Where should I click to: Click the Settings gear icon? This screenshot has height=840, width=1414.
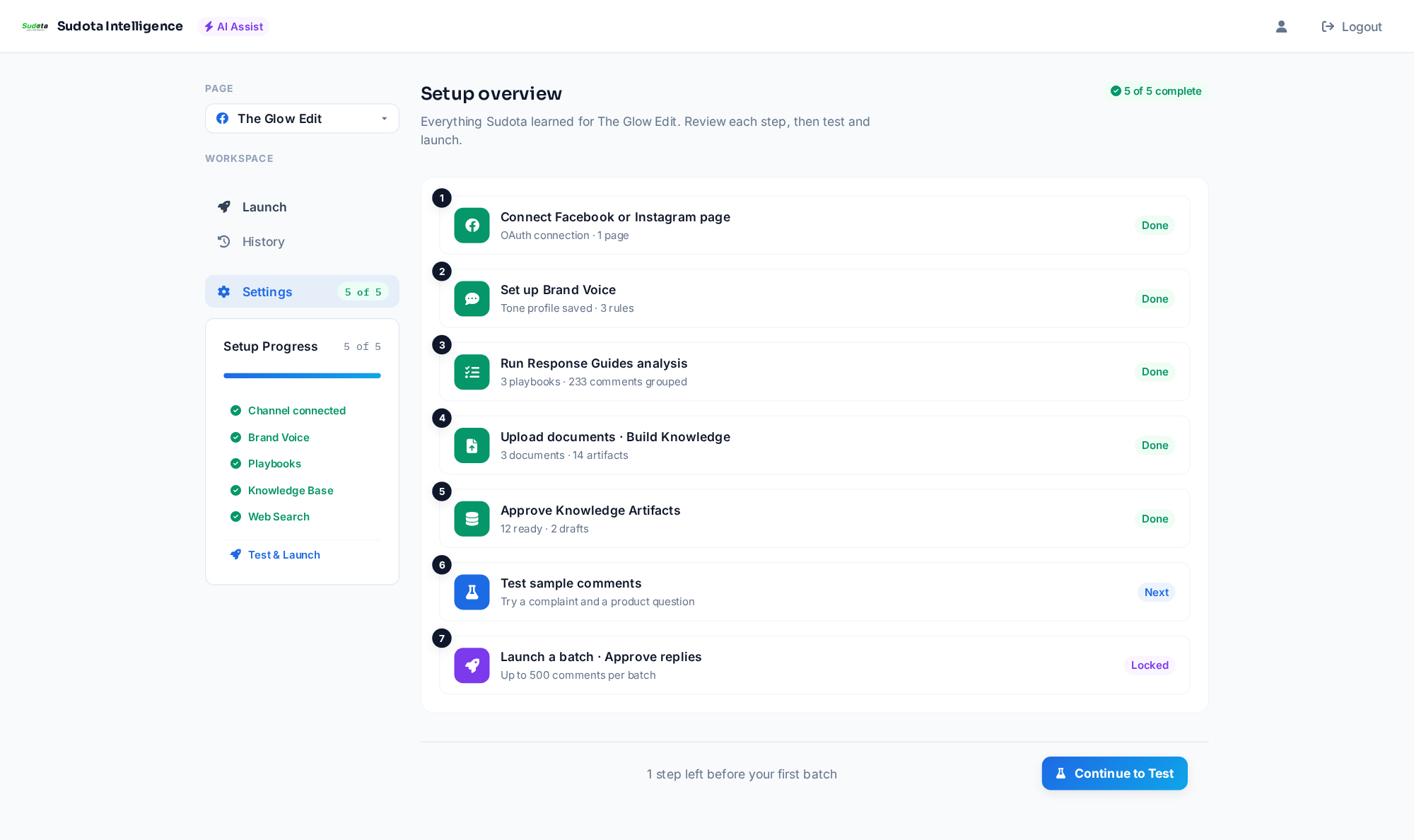pos(224,291)
